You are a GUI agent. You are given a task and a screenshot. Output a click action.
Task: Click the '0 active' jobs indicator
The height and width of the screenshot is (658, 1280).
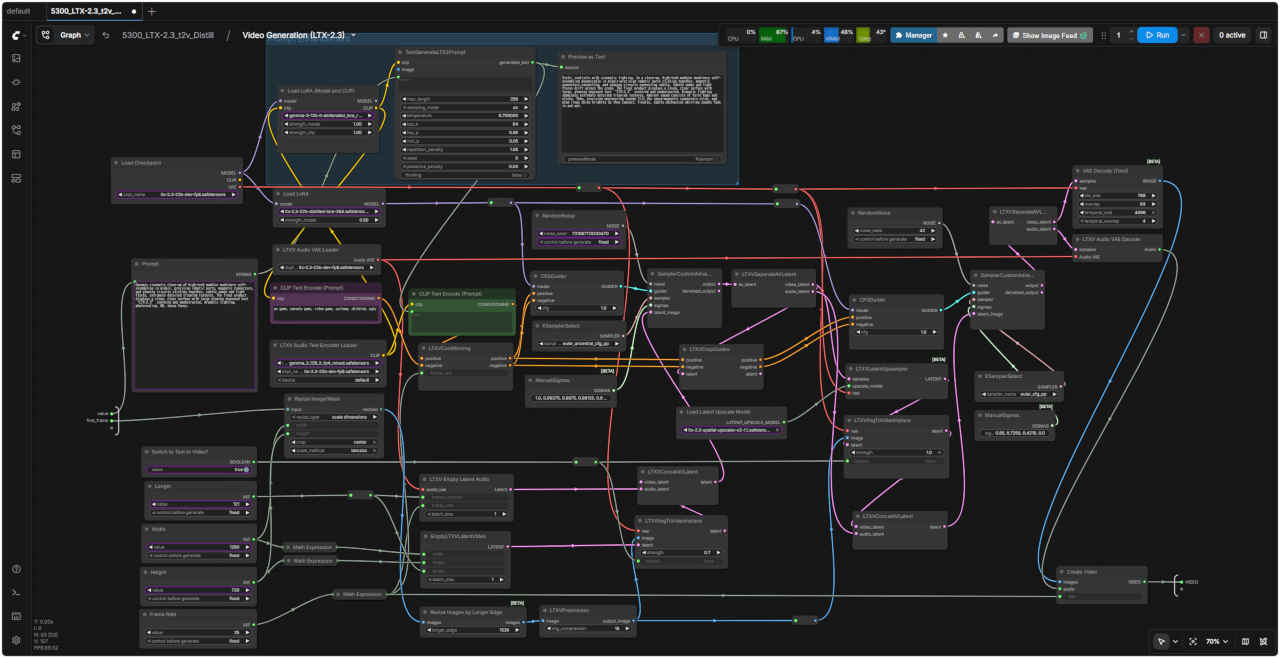click(x=1231, y=35)
